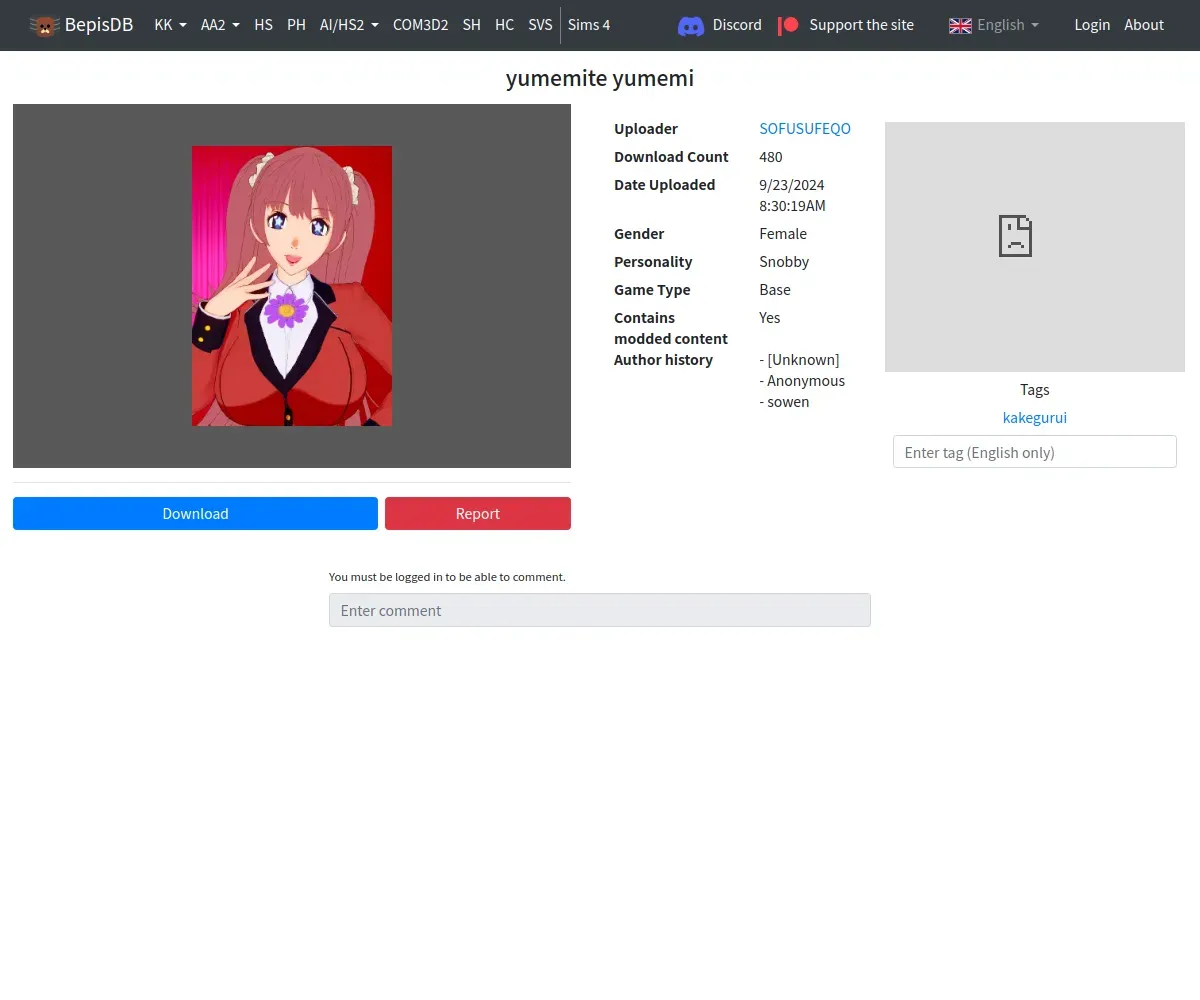Click the download count value 480

coord(771,157)
